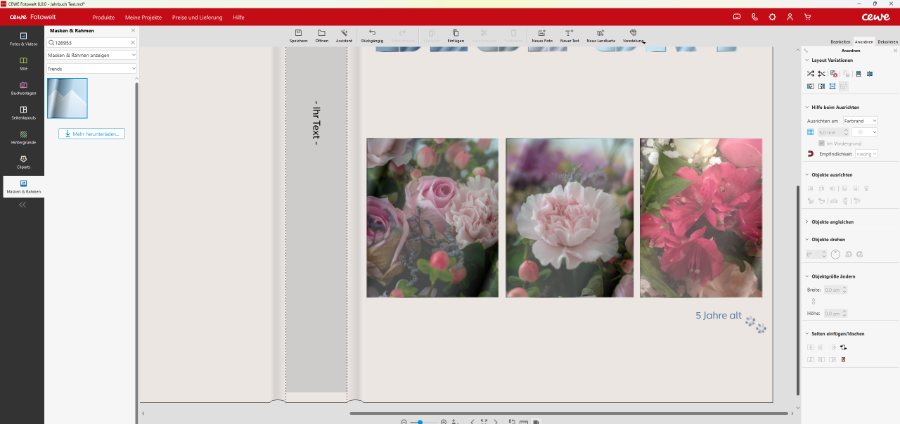This screenshot has width=900, height=424.
Task: Select the white carnation center photo
Action: [x=569, y=217]
